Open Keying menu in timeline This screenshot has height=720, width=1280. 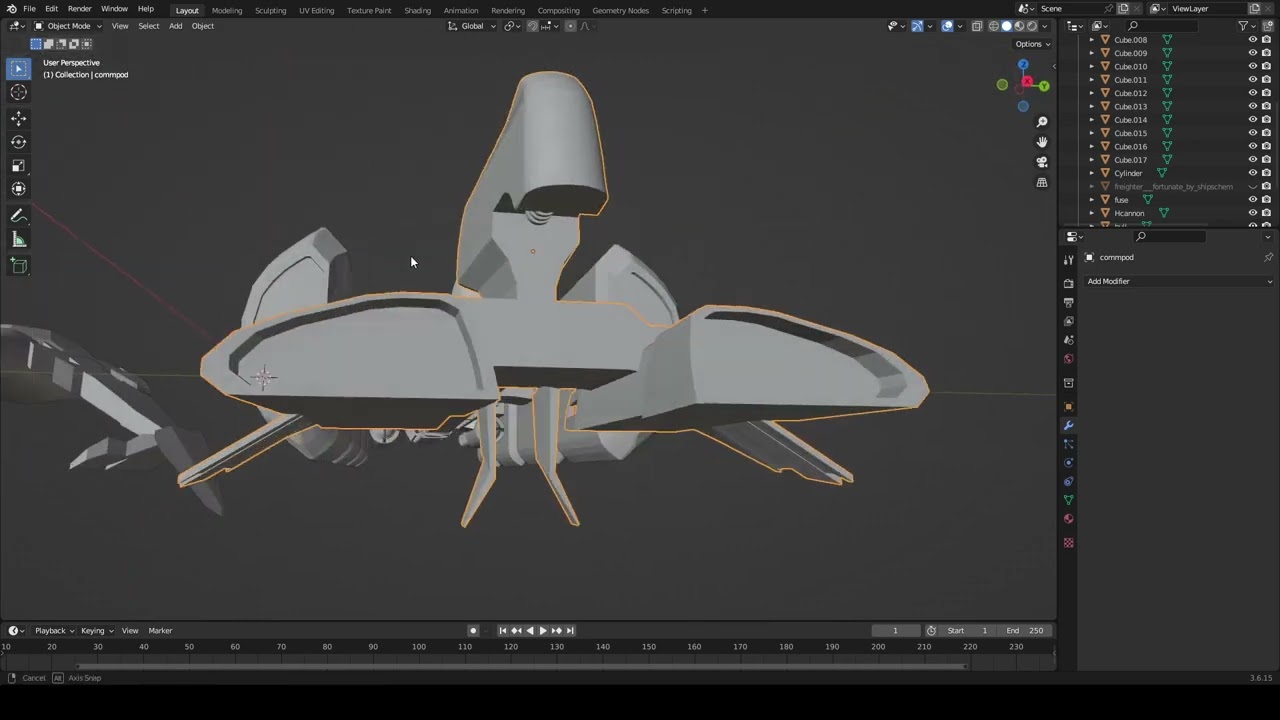point(97,631)
